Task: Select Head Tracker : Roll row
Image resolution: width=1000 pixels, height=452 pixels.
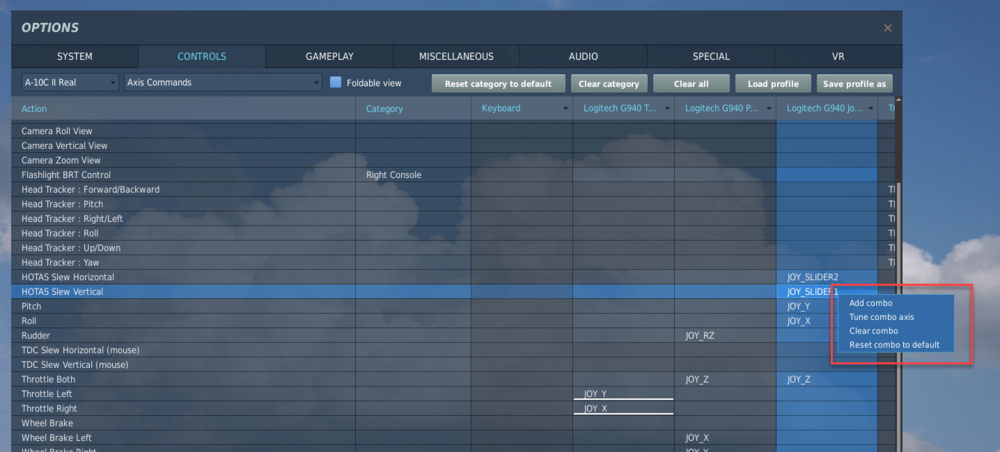Action: [453, 233]
